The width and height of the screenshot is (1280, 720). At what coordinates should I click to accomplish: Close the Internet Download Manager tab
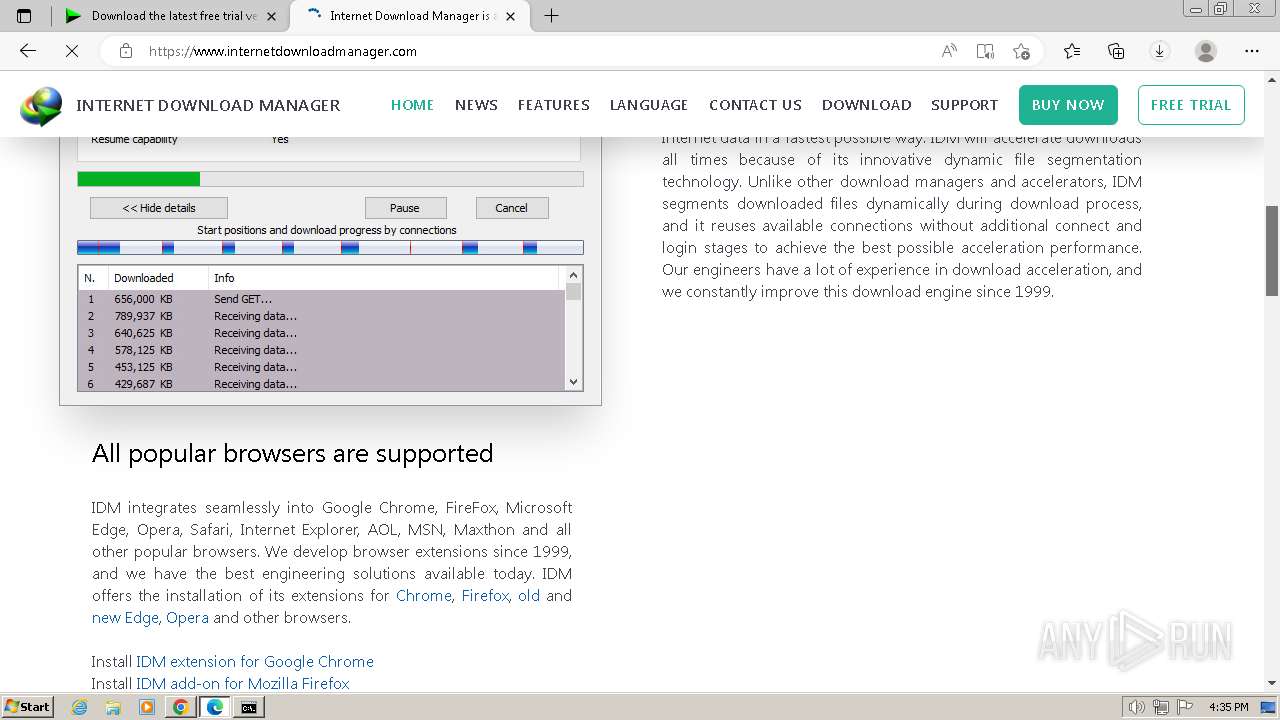tap(511, 16)
